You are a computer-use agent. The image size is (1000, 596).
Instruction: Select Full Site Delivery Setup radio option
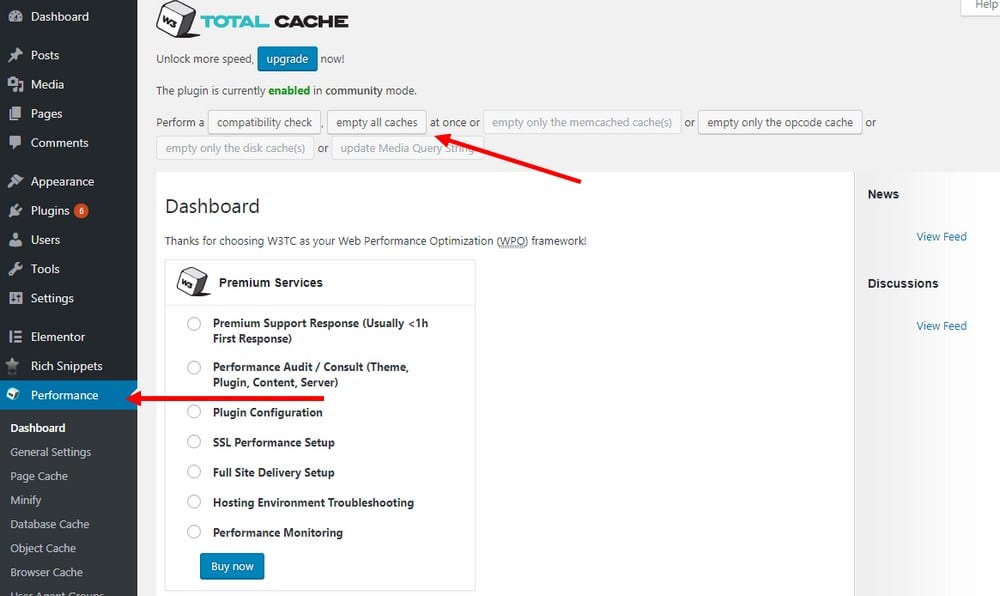click(x=194, y=472)
